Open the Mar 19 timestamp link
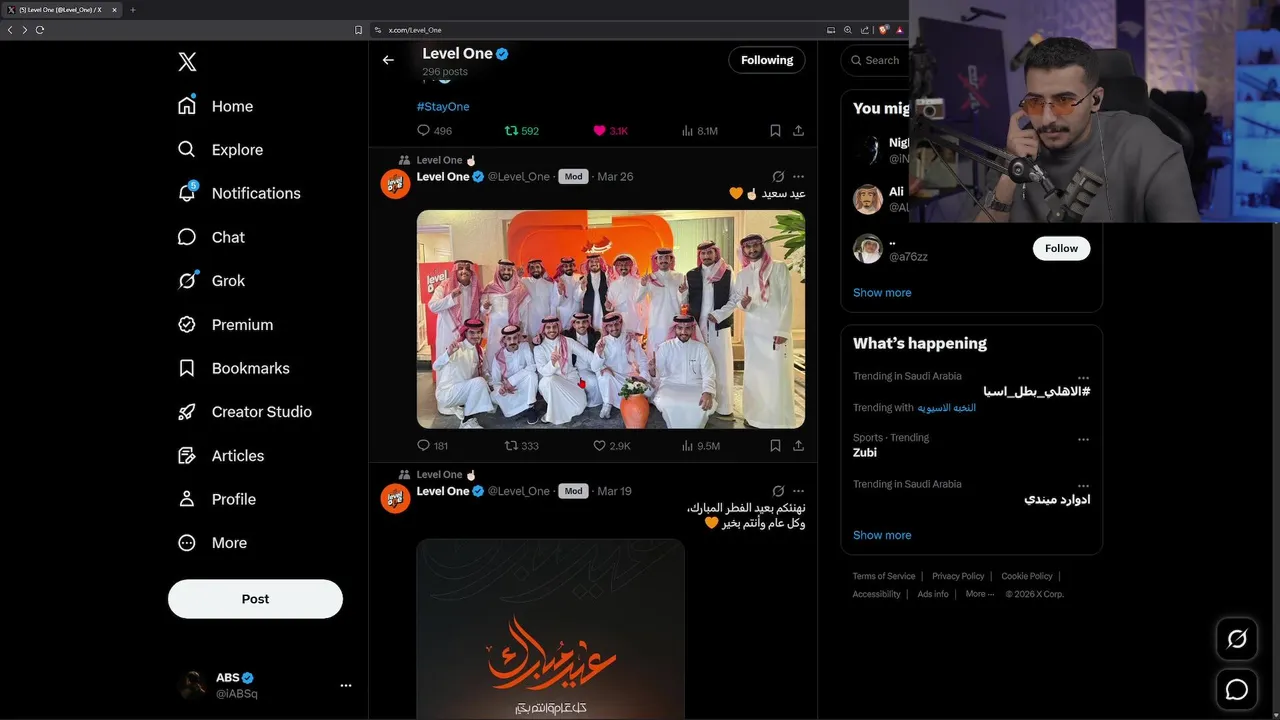The width and height of the screenshot is (1280, 720). (614, 492)
